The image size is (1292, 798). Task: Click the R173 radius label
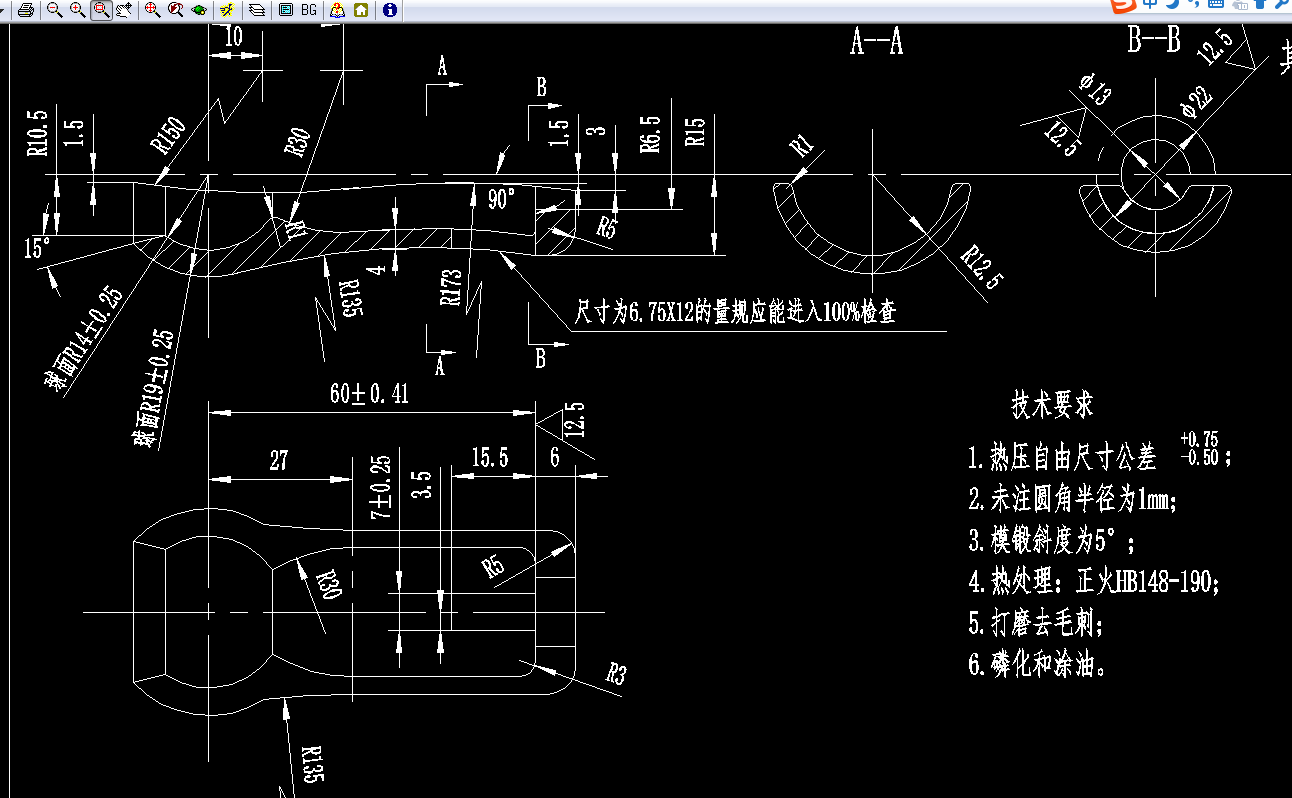coord(453,286)
